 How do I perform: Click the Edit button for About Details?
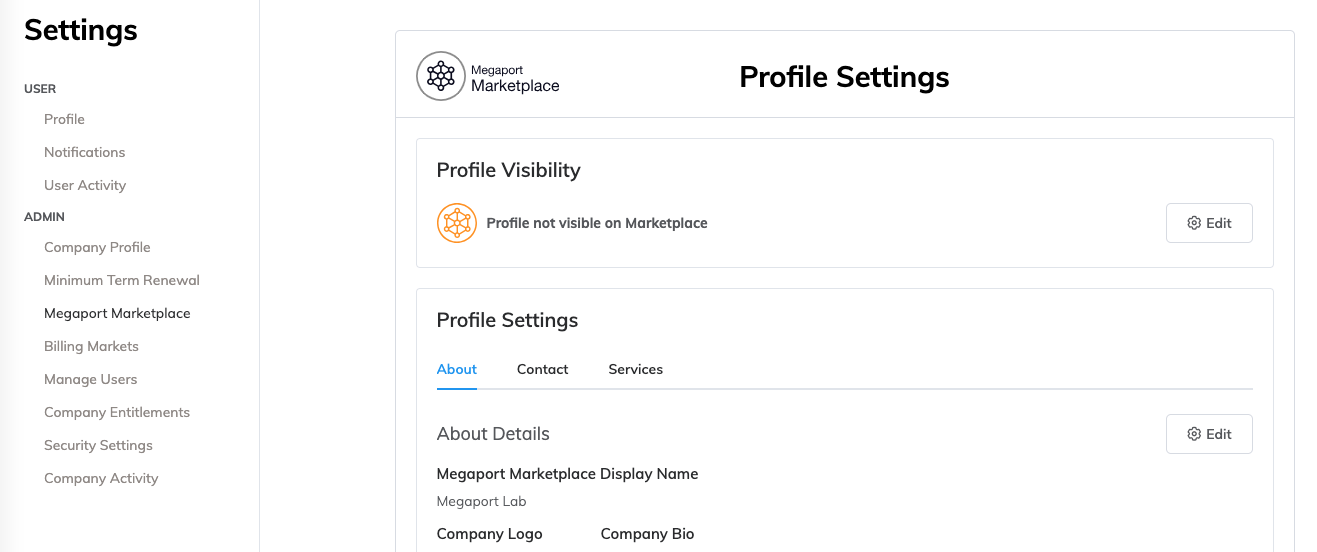coord(1209,434)
